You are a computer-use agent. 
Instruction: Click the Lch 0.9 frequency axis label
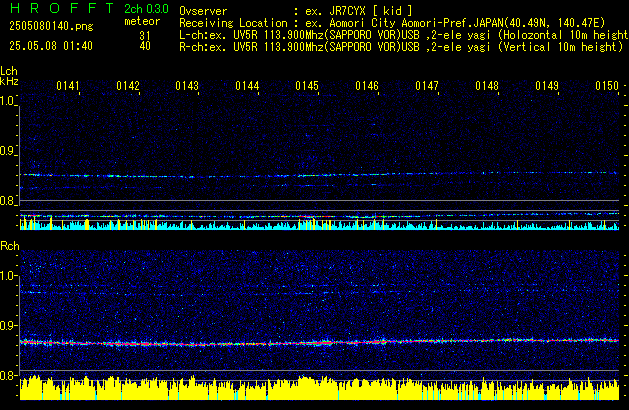point(8,151)
